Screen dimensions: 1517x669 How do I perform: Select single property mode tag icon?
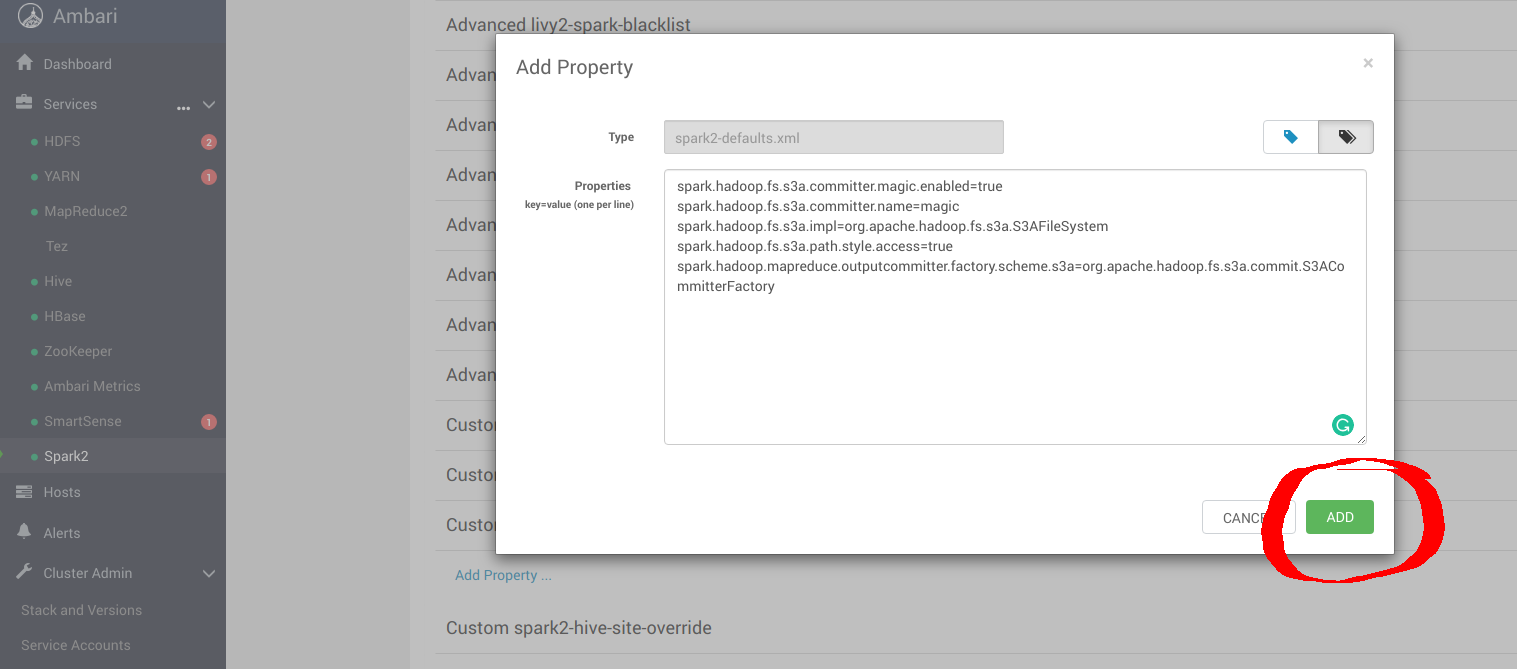1290,137
